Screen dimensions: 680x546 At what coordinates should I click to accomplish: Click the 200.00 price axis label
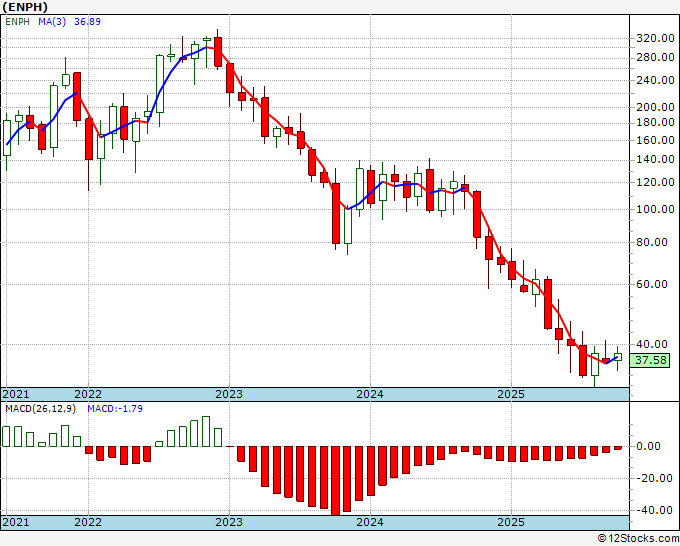click(x=655, y=107)
